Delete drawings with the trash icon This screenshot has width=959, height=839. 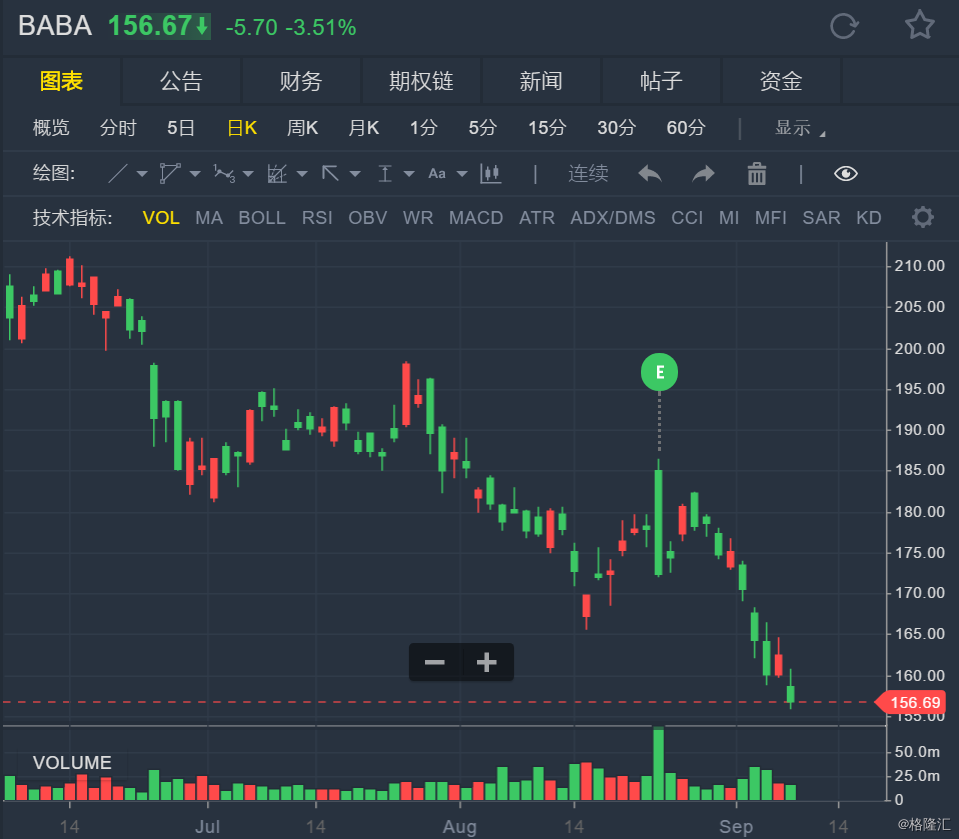pyautogui.click(x=757, y=174)
